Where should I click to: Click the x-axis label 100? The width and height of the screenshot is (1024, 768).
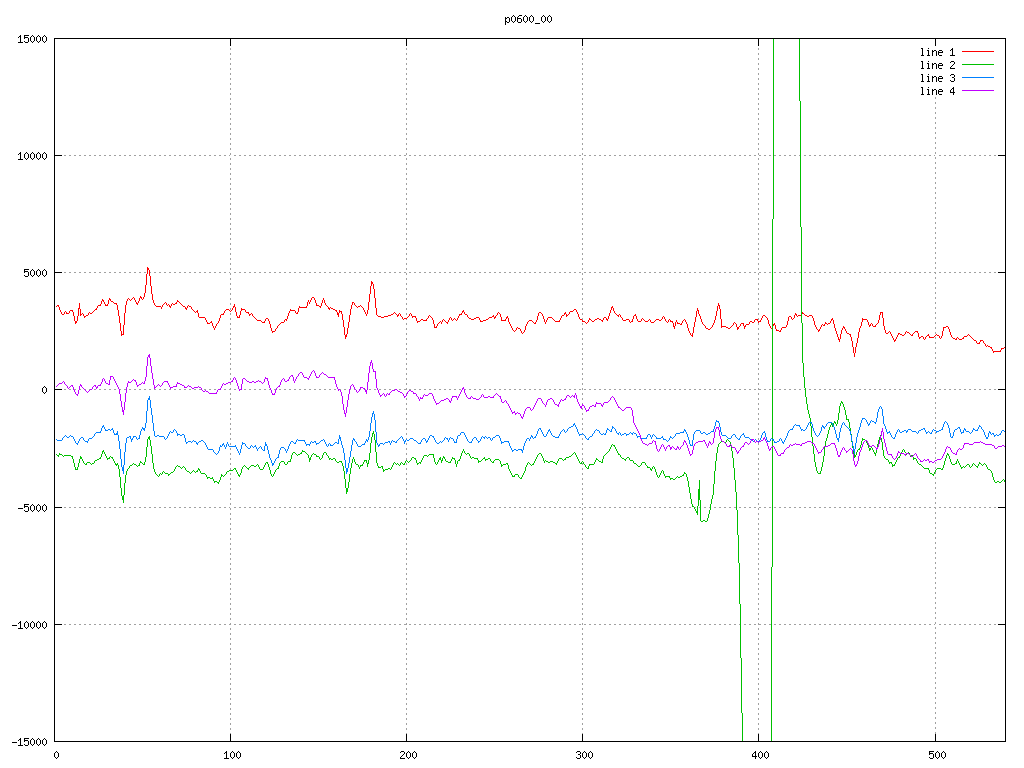232,755
